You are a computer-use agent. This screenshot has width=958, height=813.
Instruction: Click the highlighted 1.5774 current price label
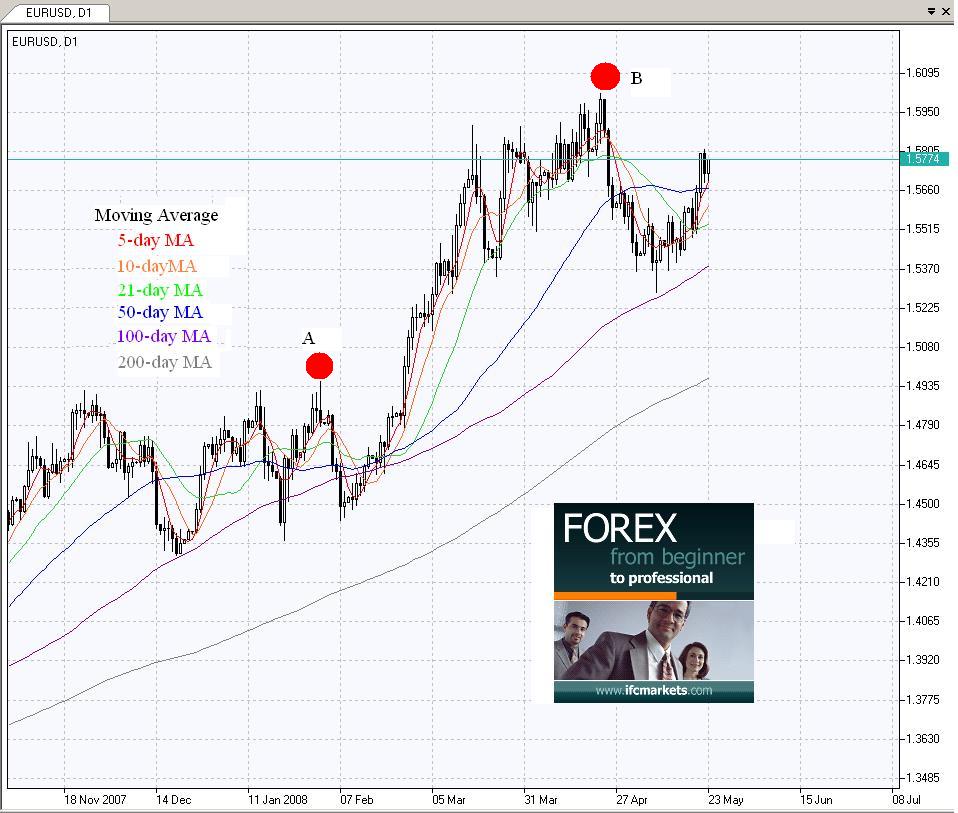pos(924,159)
